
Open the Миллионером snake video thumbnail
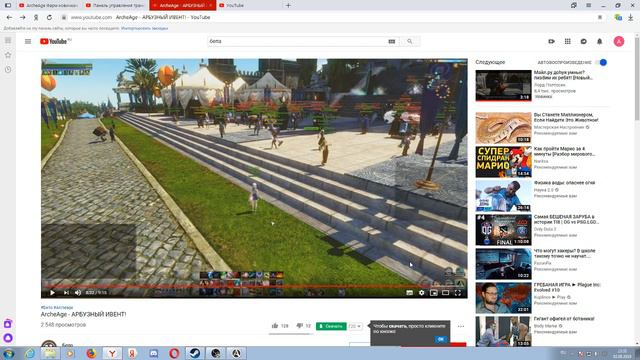tap(503, 128)
